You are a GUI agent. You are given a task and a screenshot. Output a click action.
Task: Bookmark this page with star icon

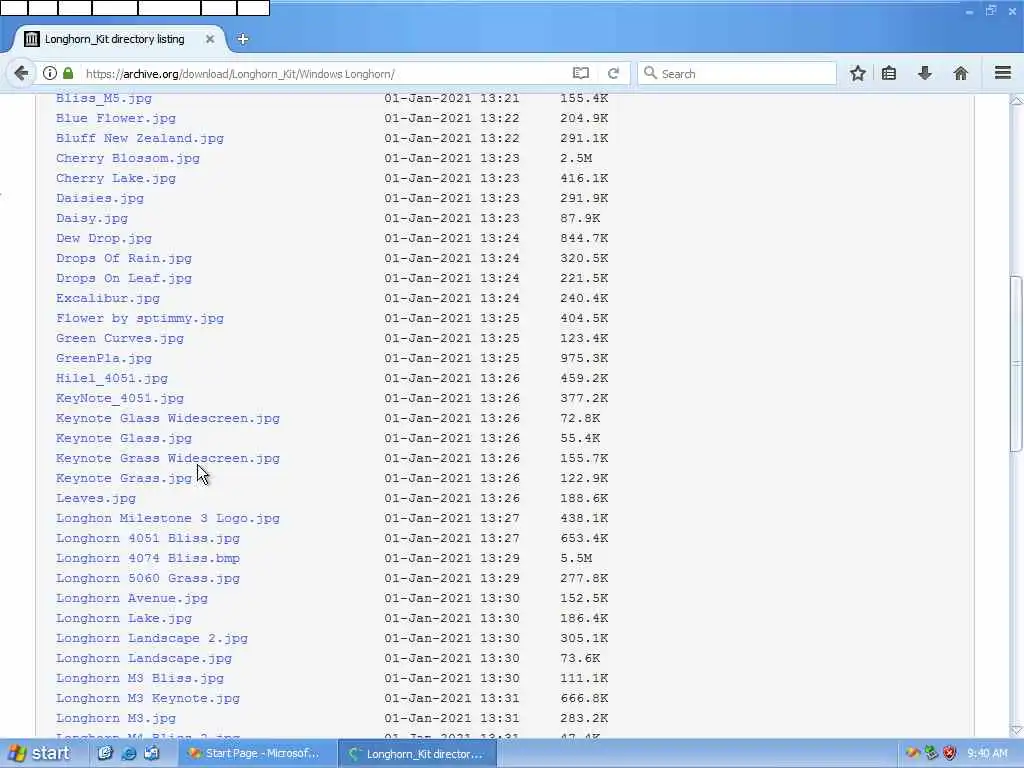tap(857, 73)
